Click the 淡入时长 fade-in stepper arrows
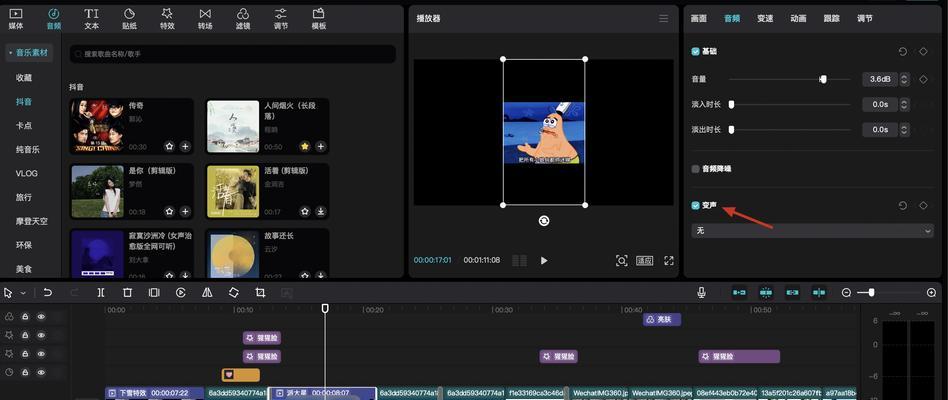 pyautogui.click(x=904, y=105)
